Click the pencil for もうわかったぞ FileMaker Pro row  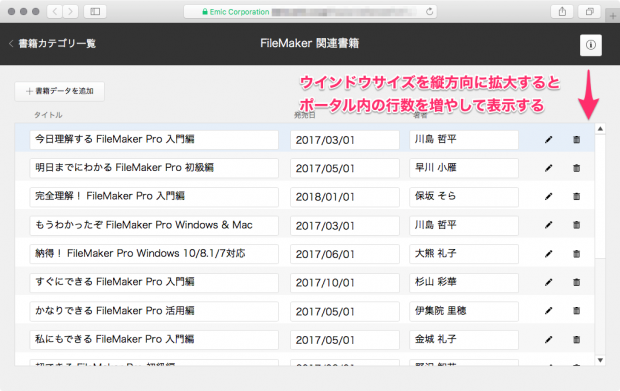(548, 225)
